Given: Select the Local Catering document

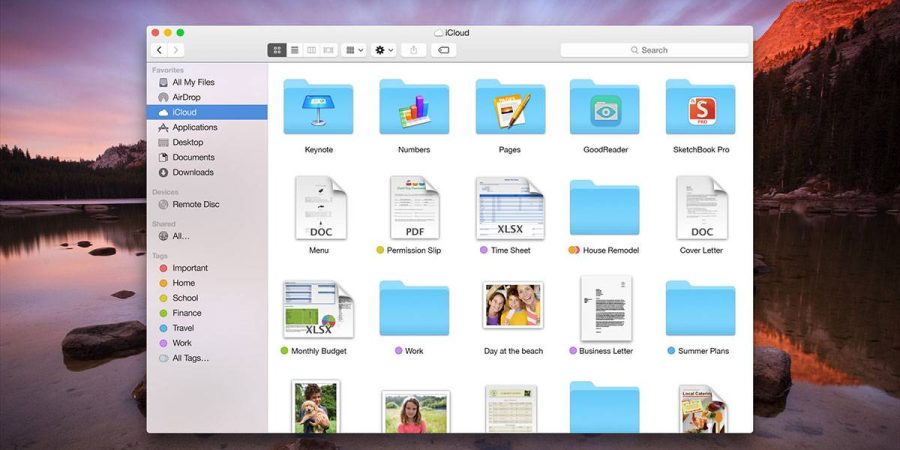Looking at the screenshot, I should [703, 409].
